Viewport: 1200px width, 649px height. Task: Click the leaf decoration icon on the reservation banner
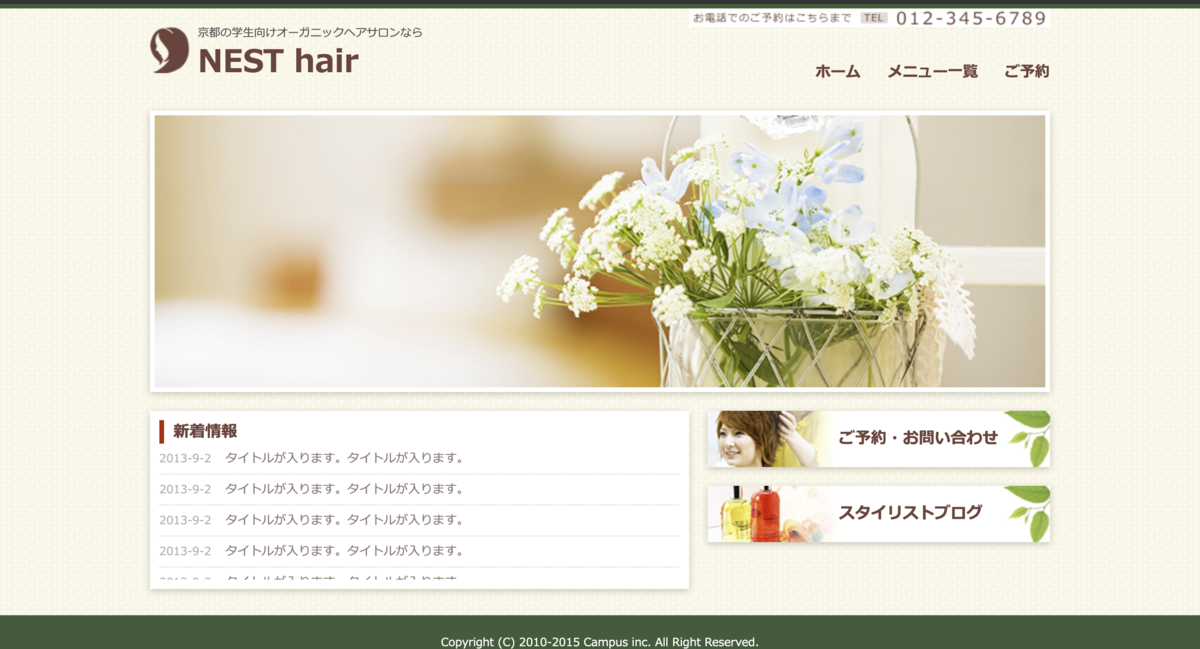point(1028,437)
